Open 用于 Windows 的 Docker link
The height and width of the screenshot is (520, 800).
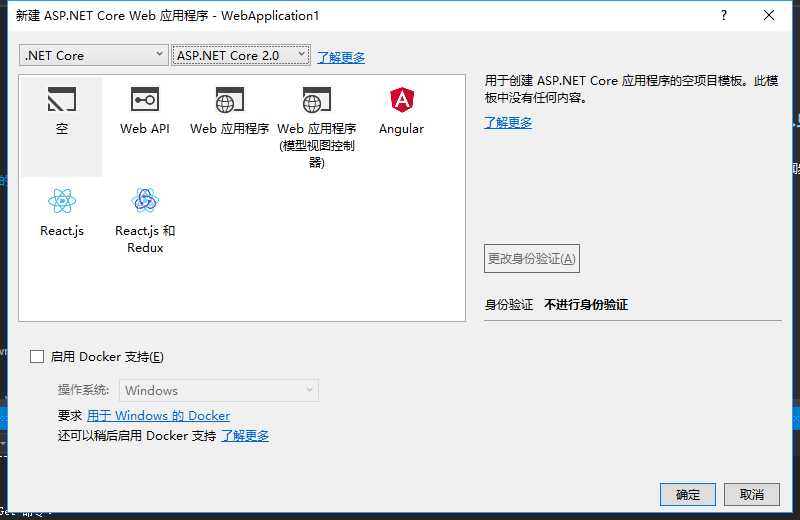(158, 415)
